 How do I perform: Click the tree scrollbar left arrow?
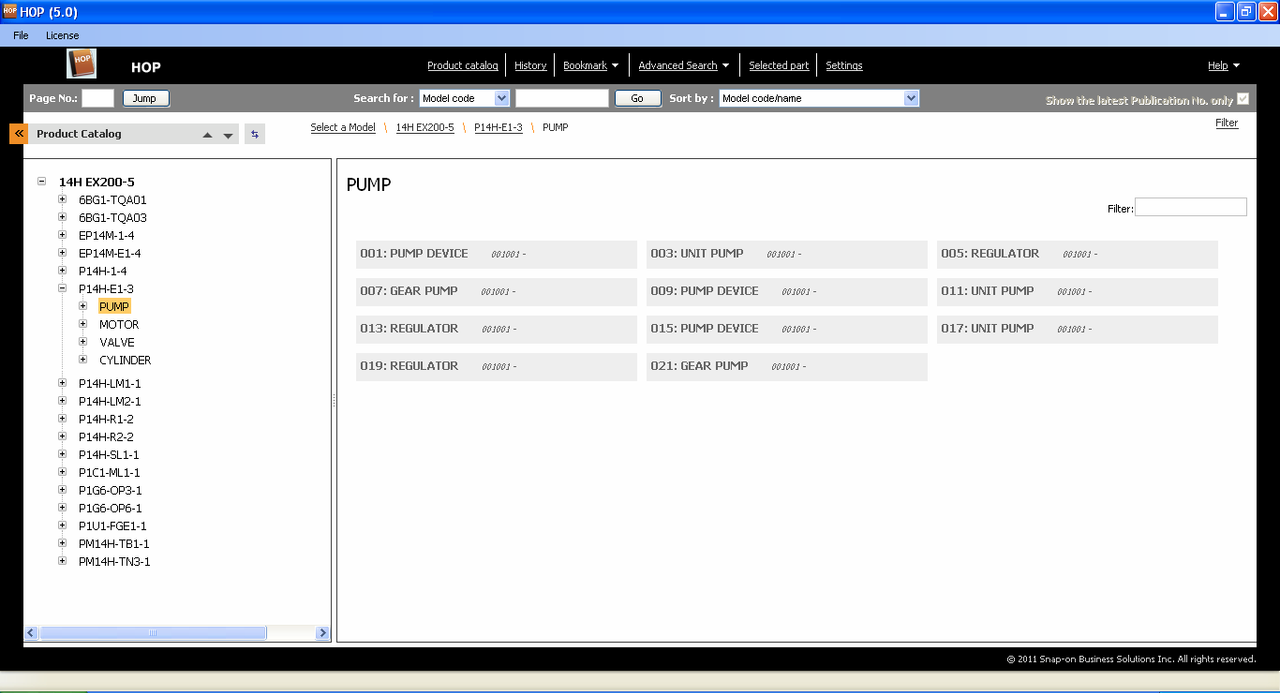(31, 633)
